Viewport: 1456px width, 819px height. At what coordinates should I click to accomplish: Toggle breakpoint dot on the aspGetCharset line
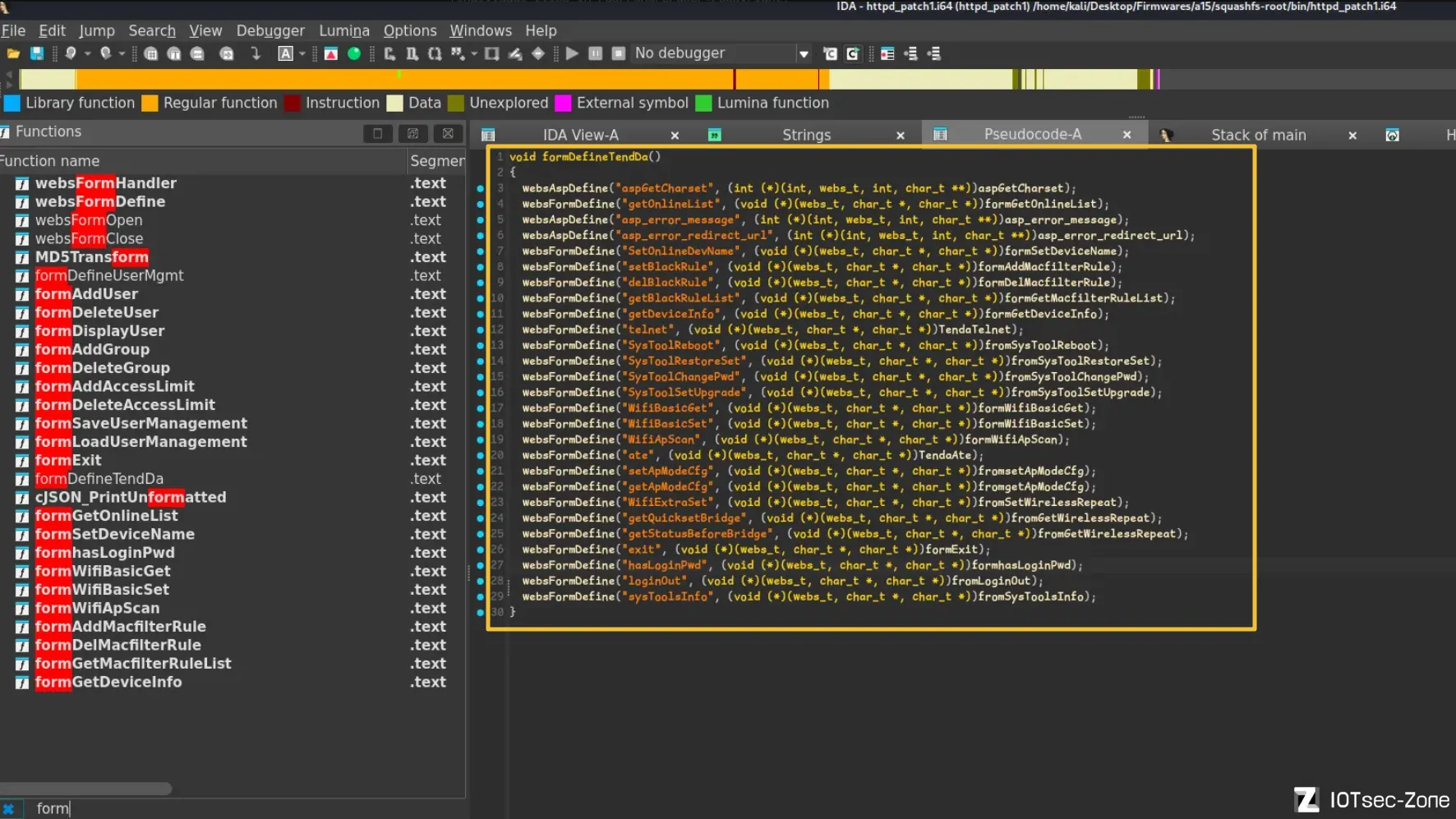[481, 188]
